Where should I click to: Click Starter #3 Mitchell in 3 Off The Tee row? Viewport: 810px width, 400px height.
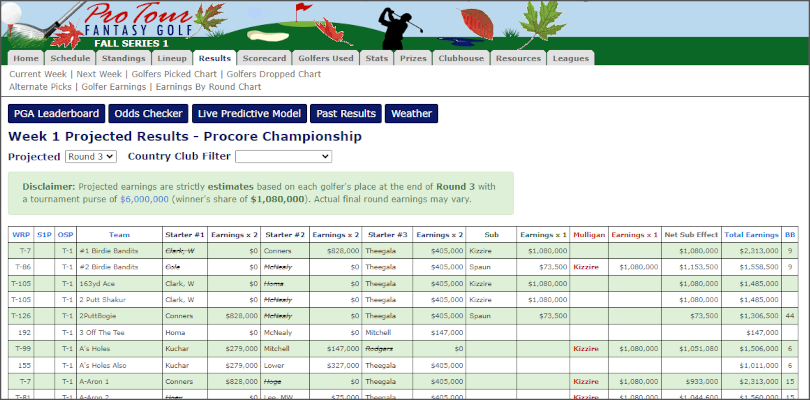point(377,332)
